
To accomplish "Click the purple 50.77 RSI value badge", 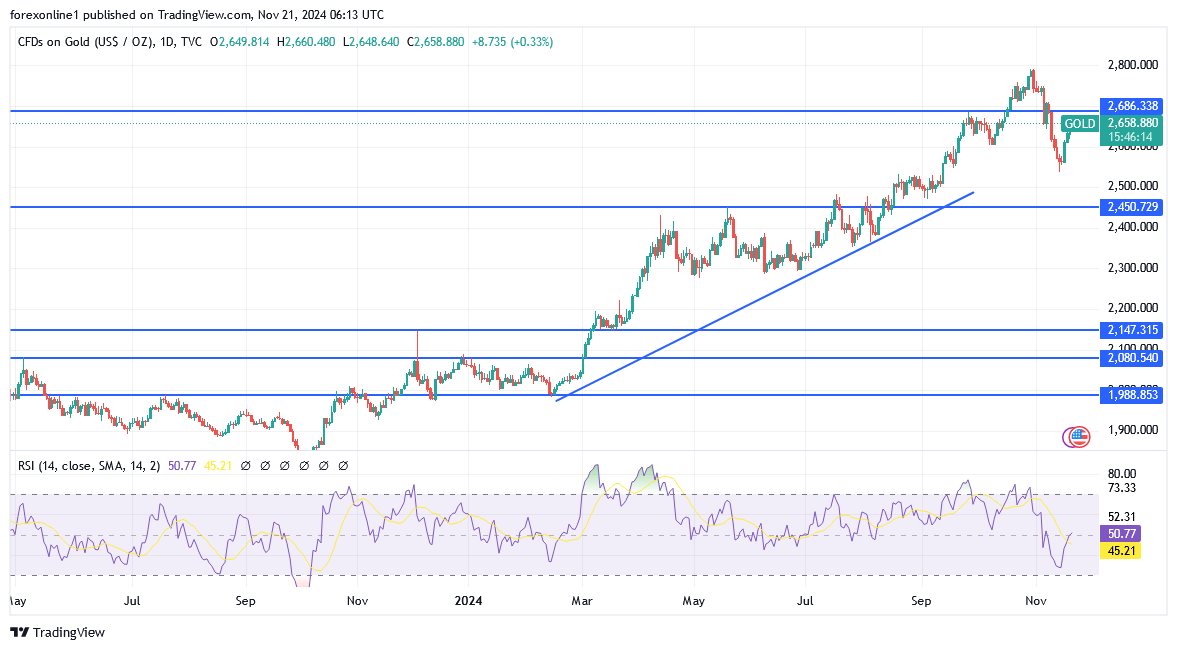I will point(1125,534).
